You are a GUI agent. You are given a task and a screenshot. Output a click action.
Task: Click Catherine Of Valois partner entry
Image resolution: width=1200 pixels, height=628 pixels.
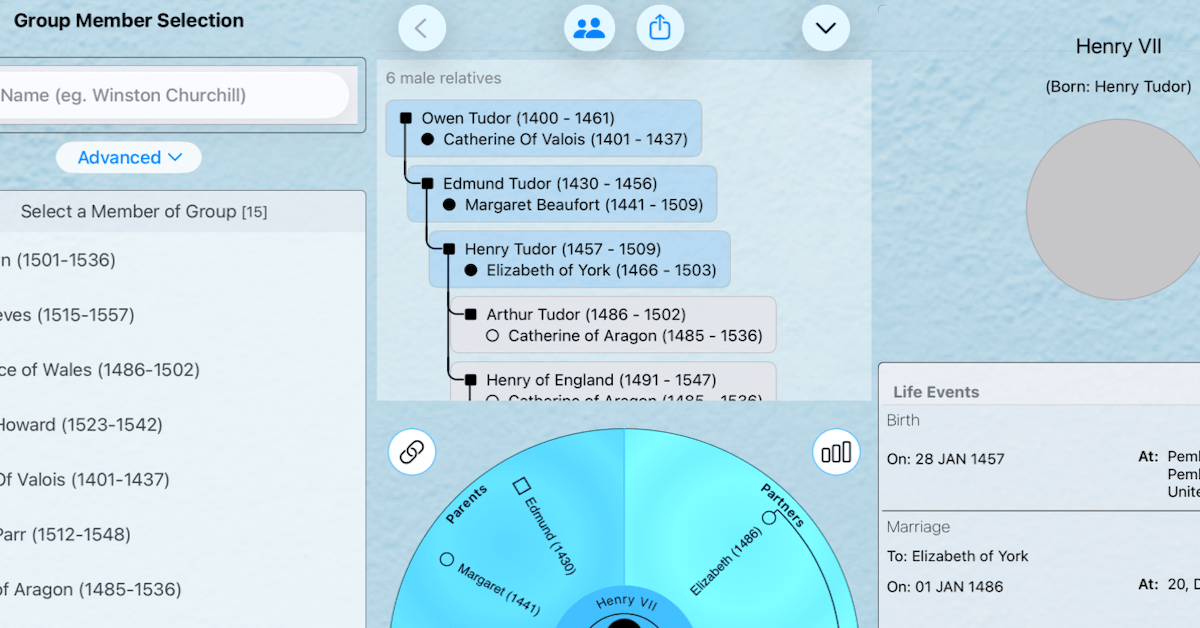565,140
